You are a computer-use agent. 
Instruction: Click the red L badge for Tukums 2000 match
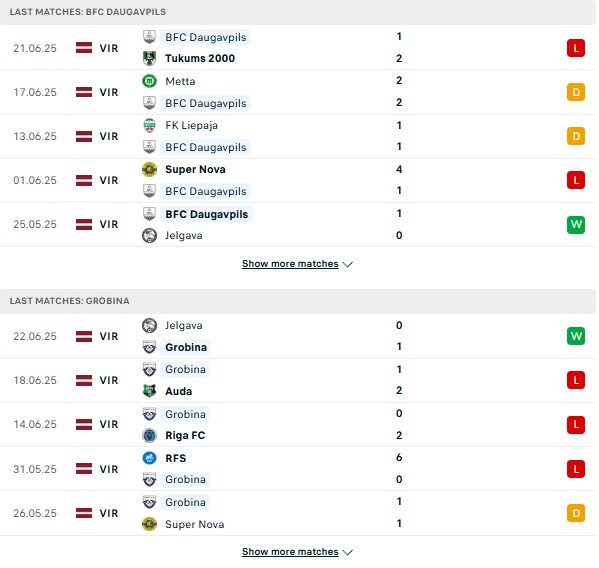point(576,48)
